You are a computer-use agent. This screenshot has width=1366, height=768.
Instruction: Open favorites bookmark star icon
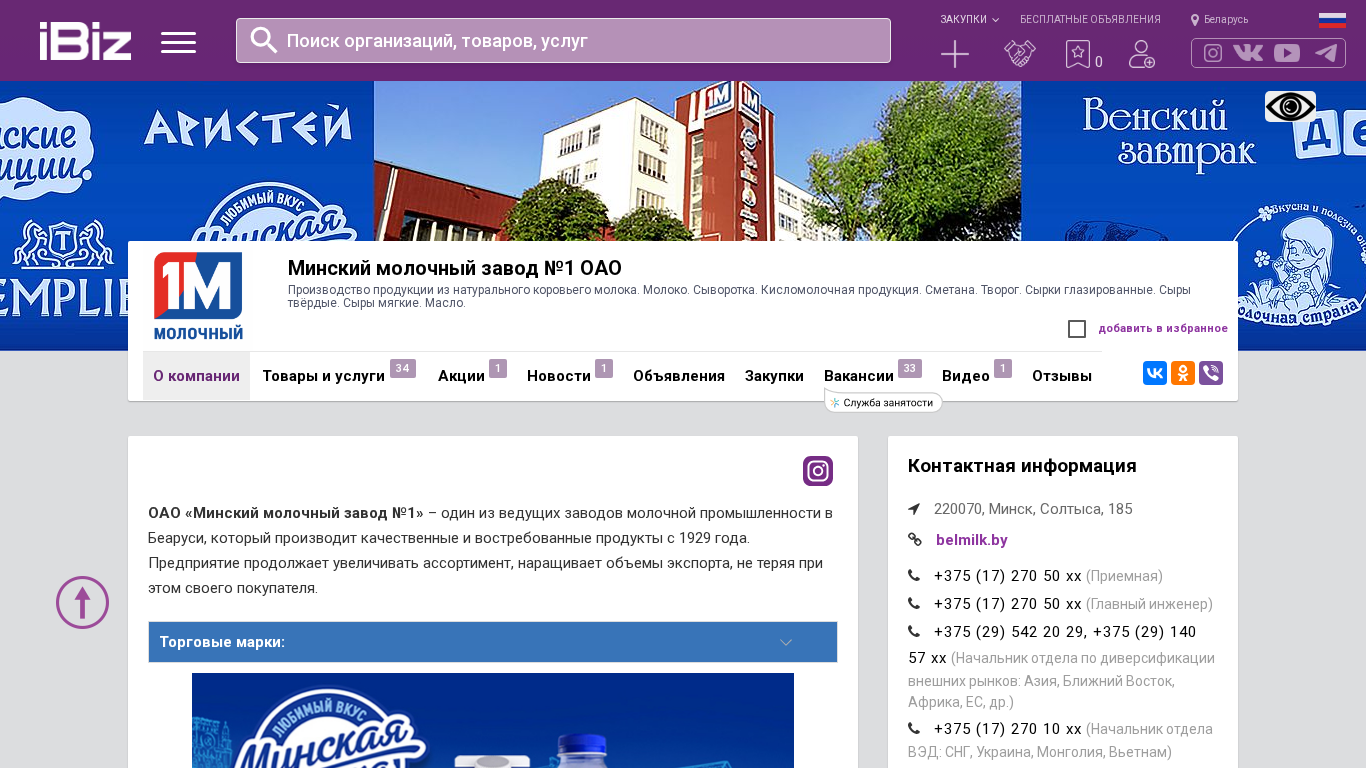point(1077,54)
